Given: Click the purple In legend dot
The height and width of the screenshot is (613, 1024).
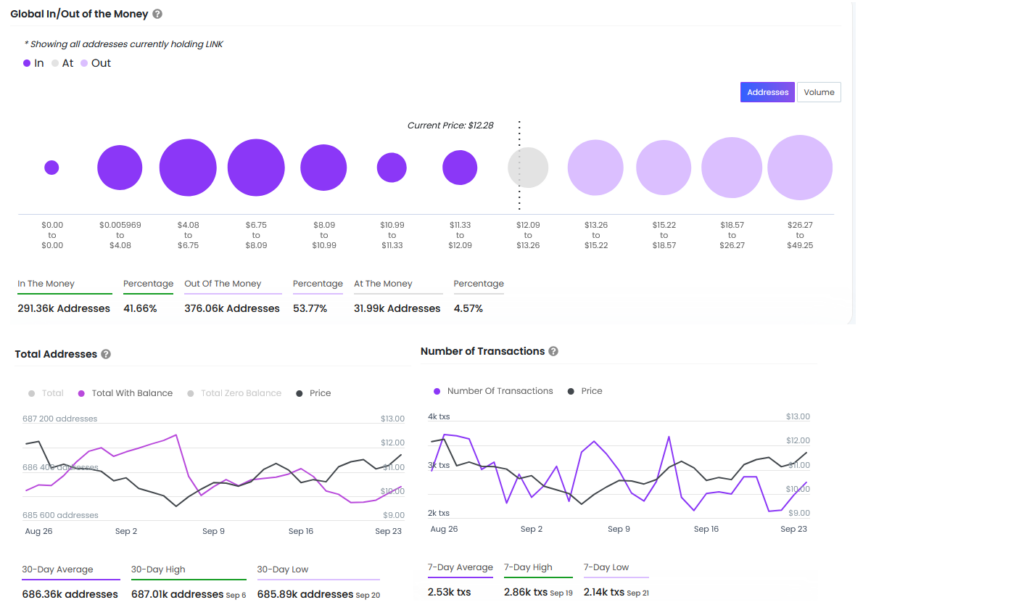Looking at the screenshot, I should point(27,63).
